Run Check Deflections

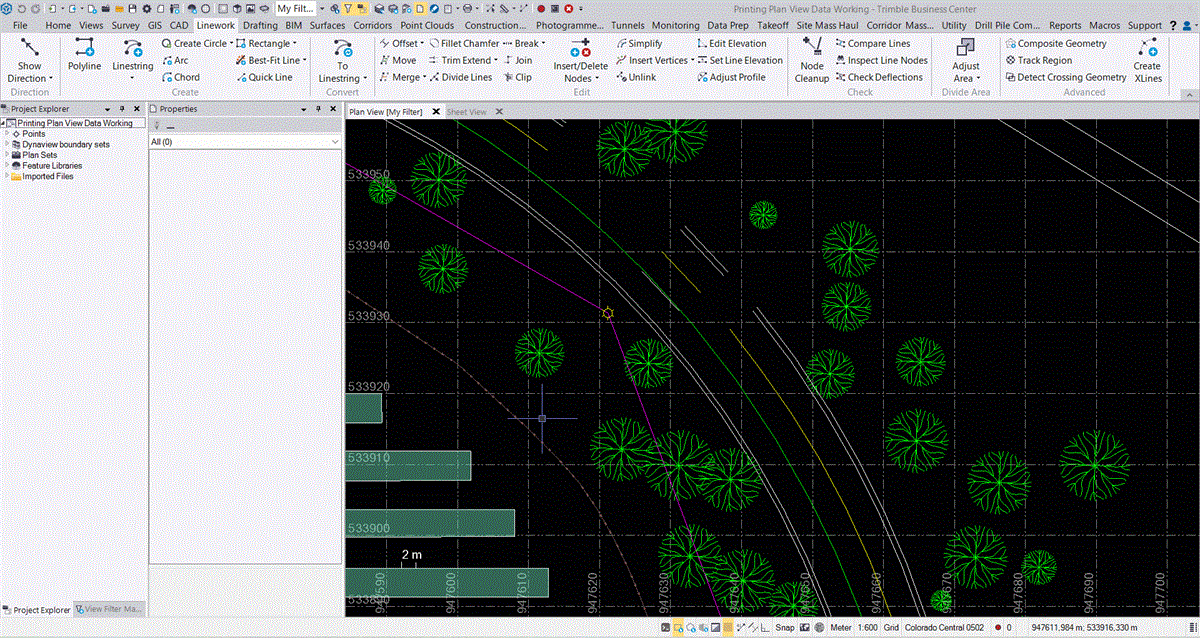(x=879, y=77)
